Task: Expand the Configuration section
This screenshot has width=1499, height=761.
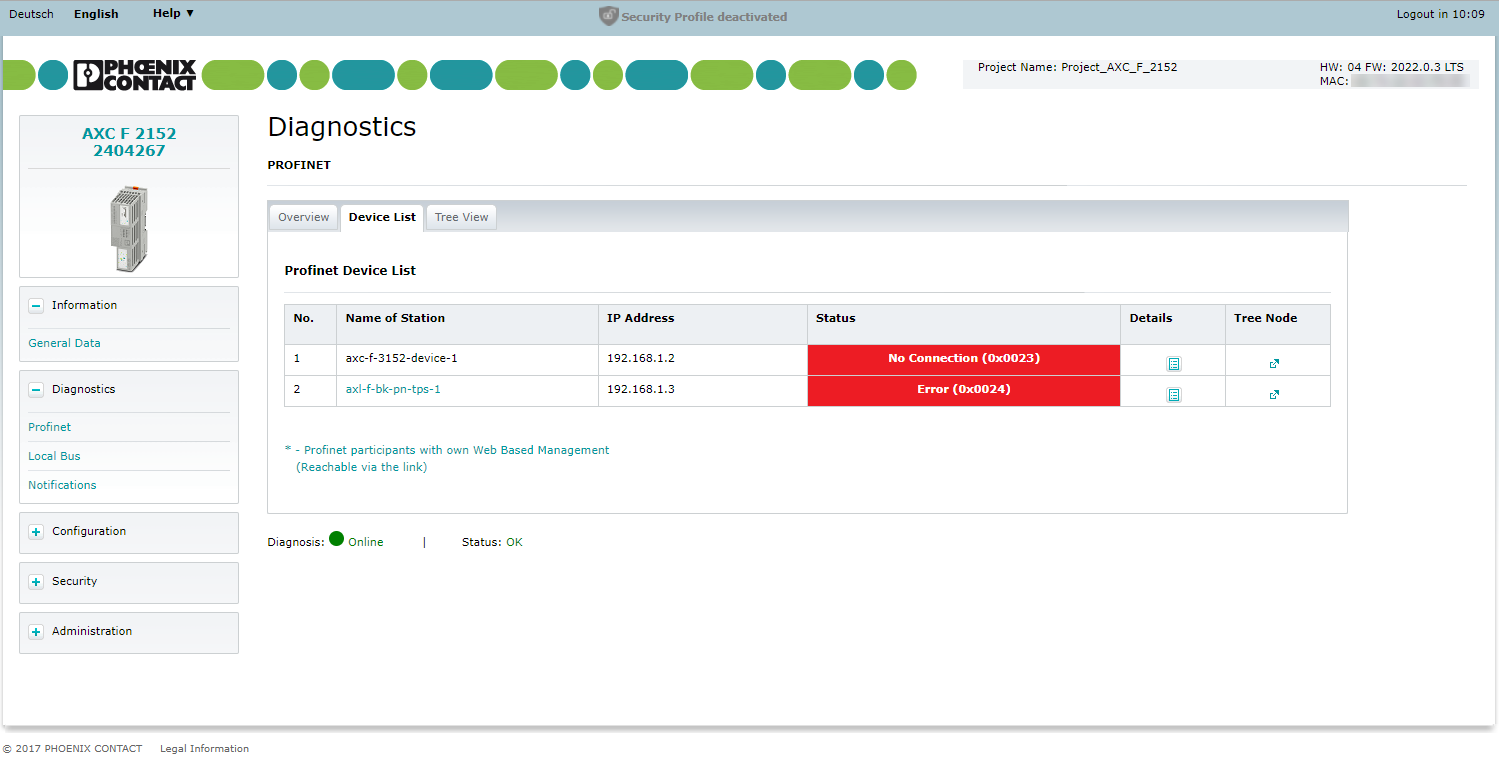Action: [36, 532]
